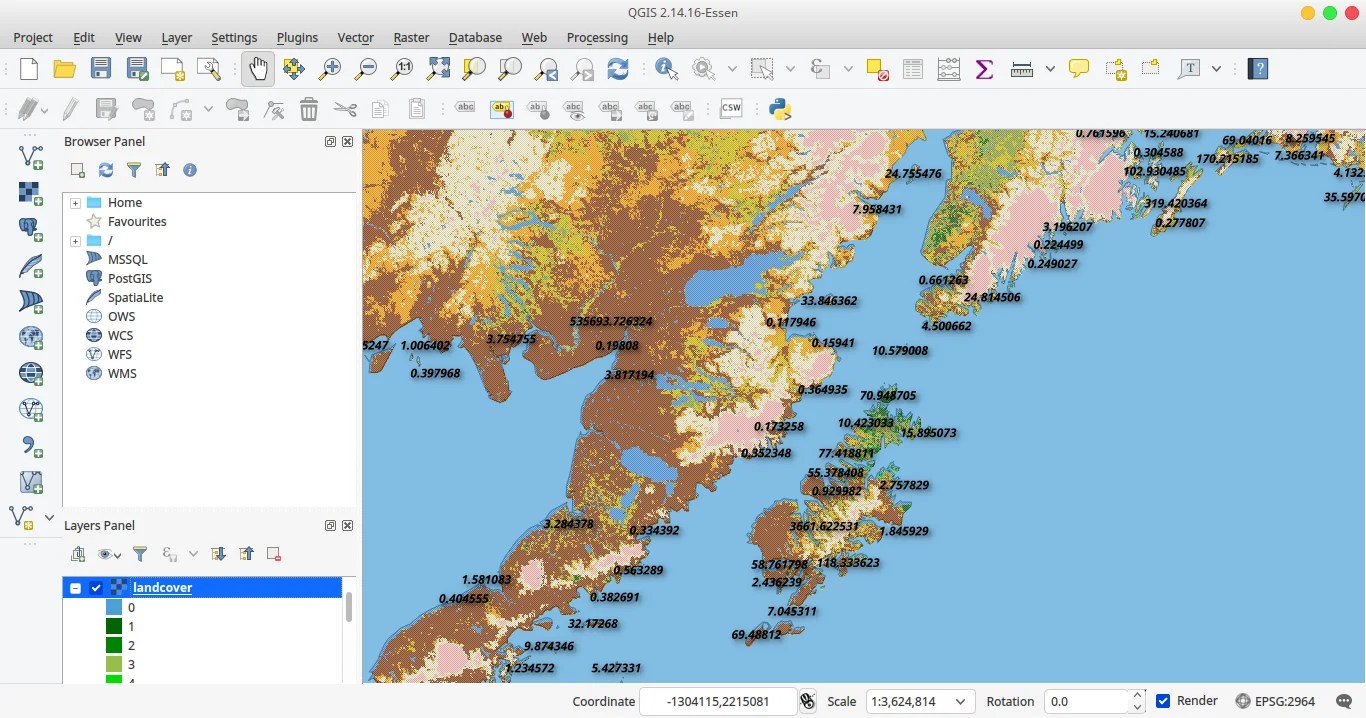Expand the Home entry in Browser Panel

coord(74,202)
